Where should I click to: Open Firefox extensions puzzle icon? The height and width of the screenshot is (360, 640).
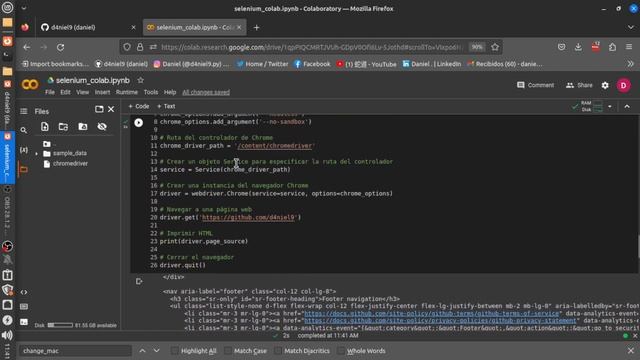point(612,47)
